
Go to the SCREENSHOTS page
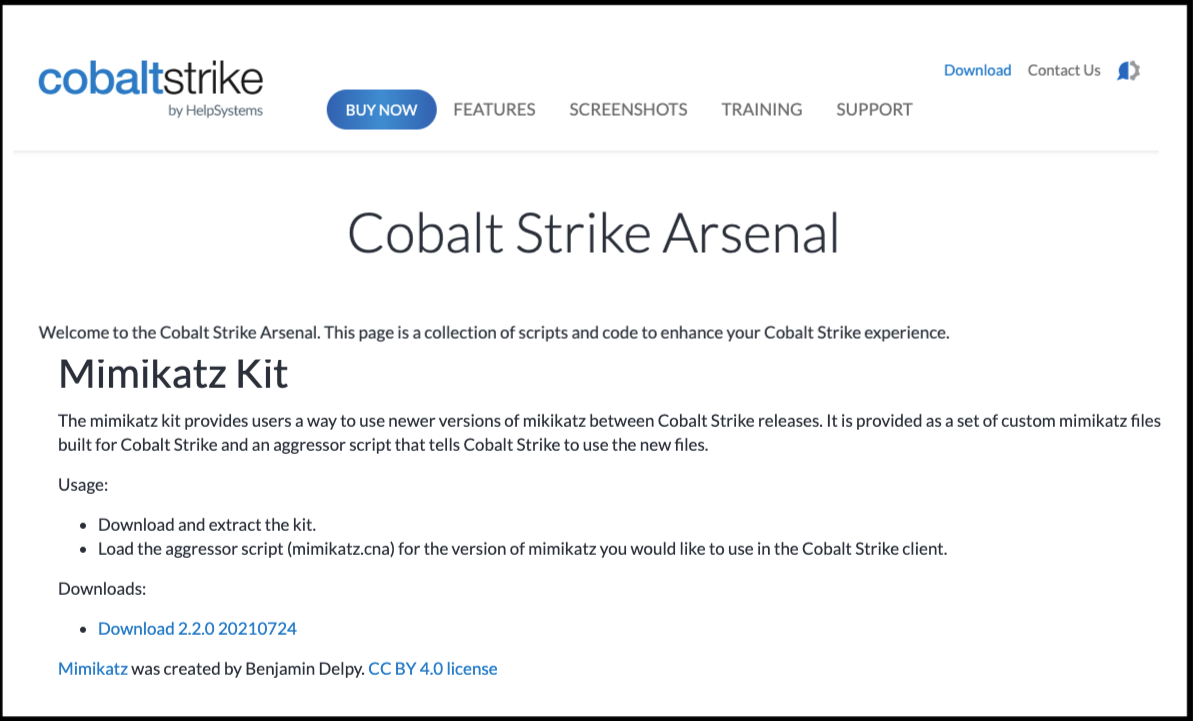[x=628, y=110]
